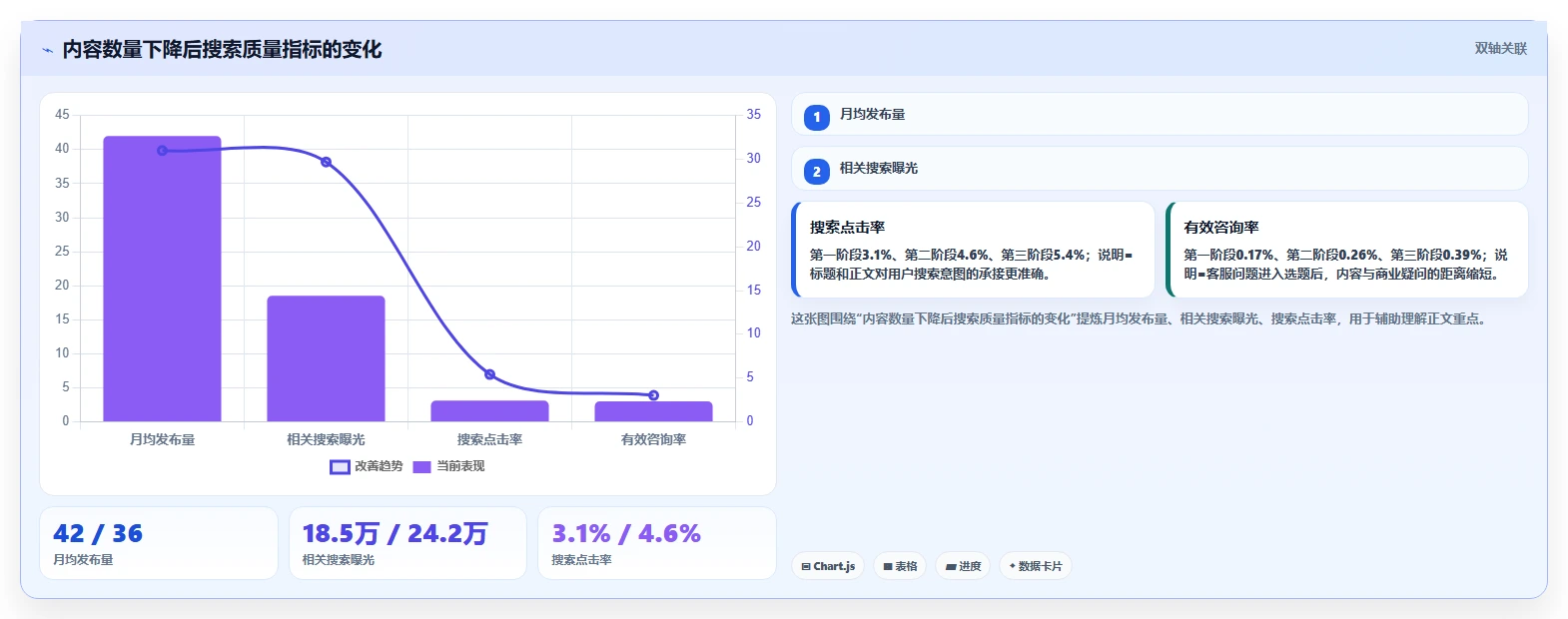Toggle the 当前表现 legend swatch

[x=421, y=466]
